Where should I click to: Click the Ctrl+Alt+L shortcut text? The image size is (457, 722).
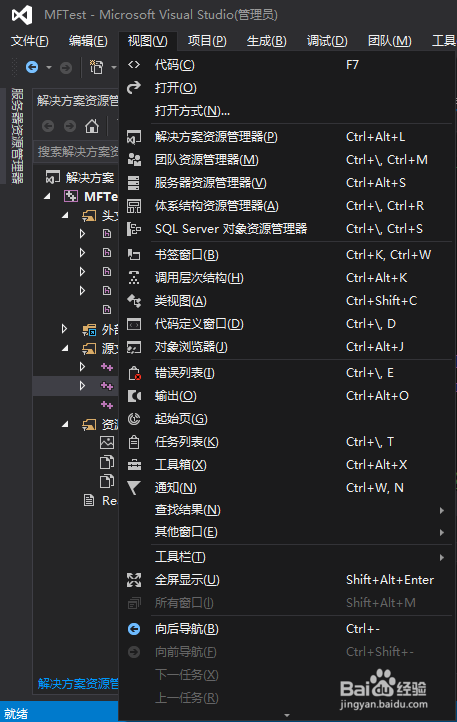pyautogui.click(x=375, y=137)
